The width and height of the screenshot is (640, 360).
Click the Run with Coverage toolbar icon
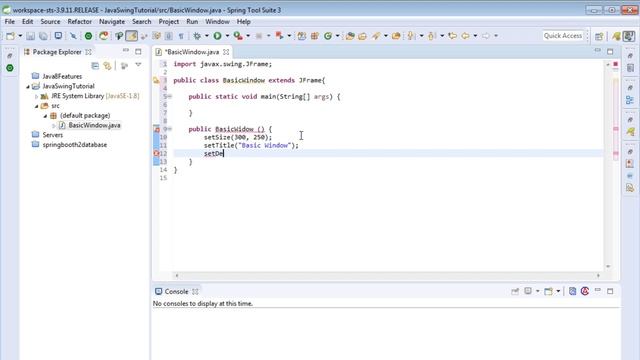[238, 36]
